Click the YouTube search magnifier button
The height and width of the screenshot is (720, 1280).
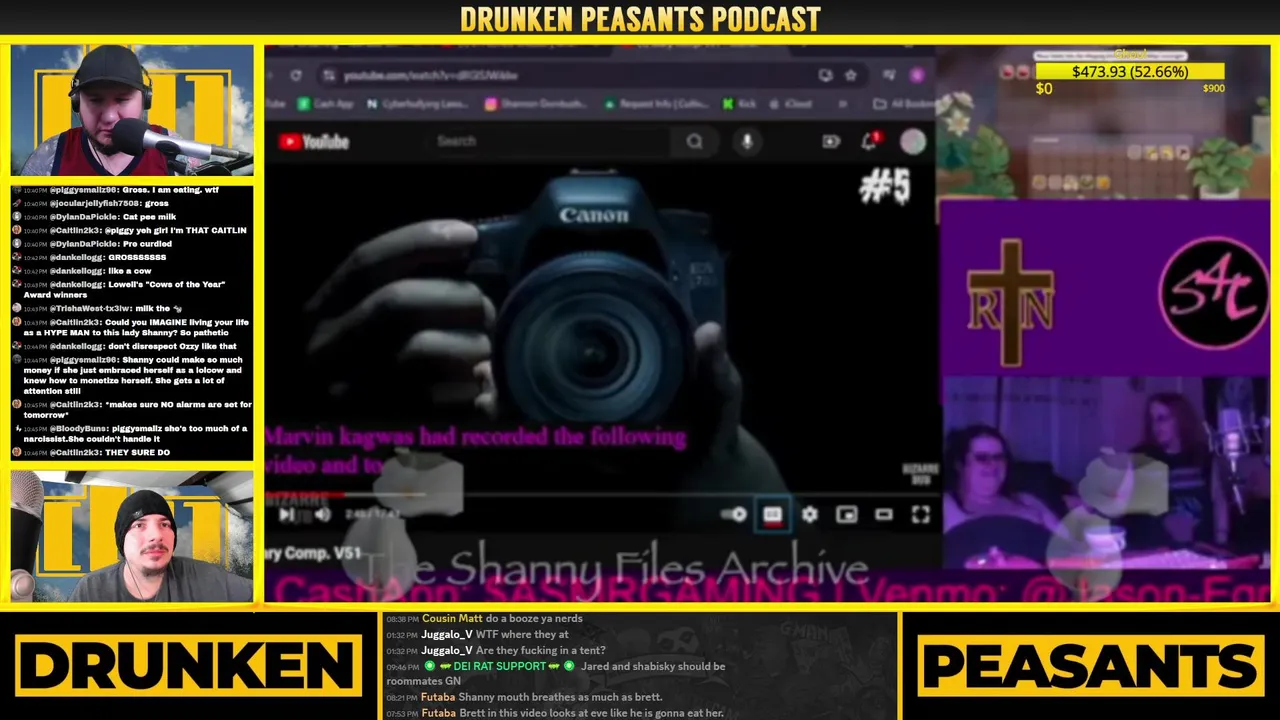(694, 142)
